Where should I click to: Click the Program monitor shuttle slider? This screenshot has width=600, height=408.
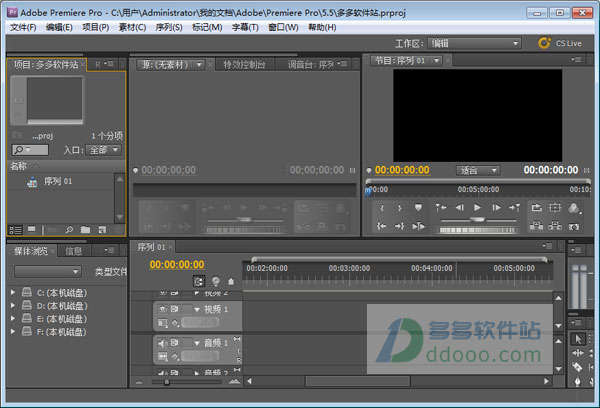pyautogui.click(x=478, y=220)
